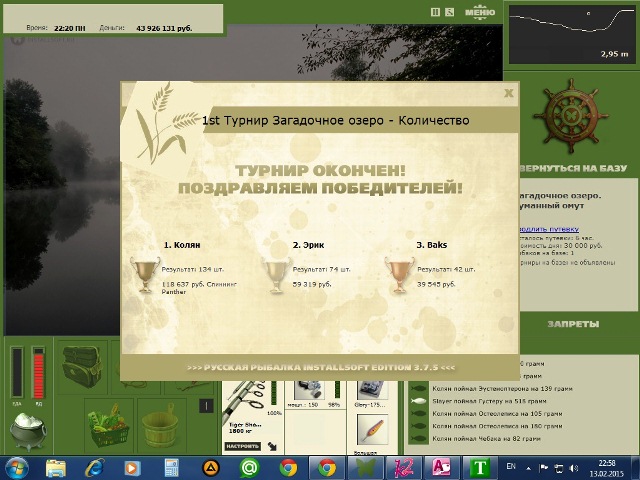
Task: Open the first Chrome taskbar icon
Action: tap(289, 468)
